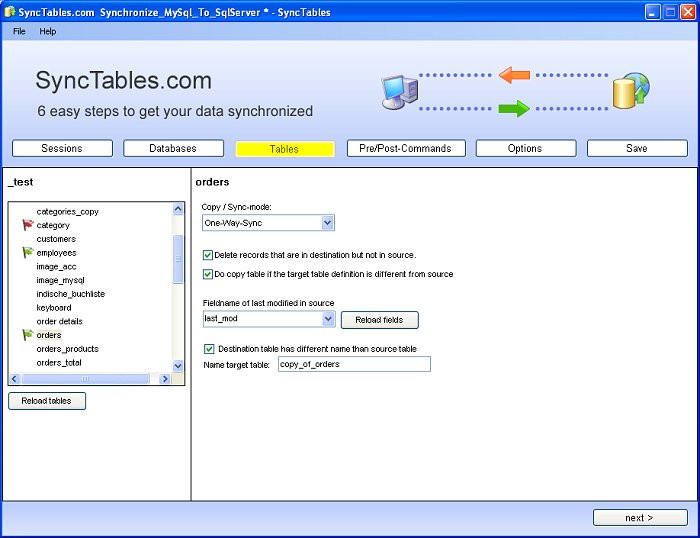Toggle Do copy table if definition differs
700x538 pixels.
click(x=208, y=274)
